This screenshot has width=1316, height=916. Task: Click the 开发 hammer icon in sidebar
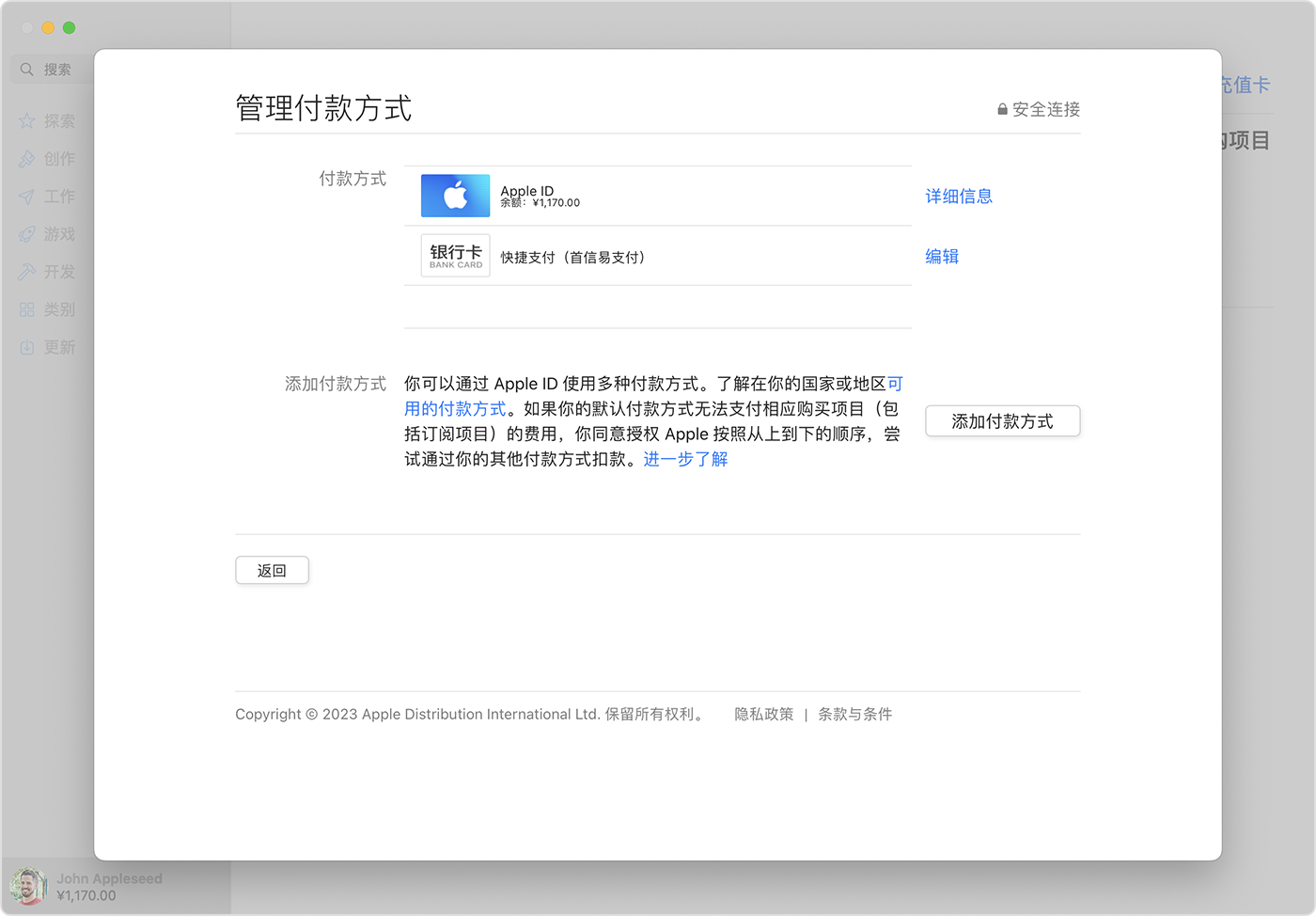(x=26, y=272)
